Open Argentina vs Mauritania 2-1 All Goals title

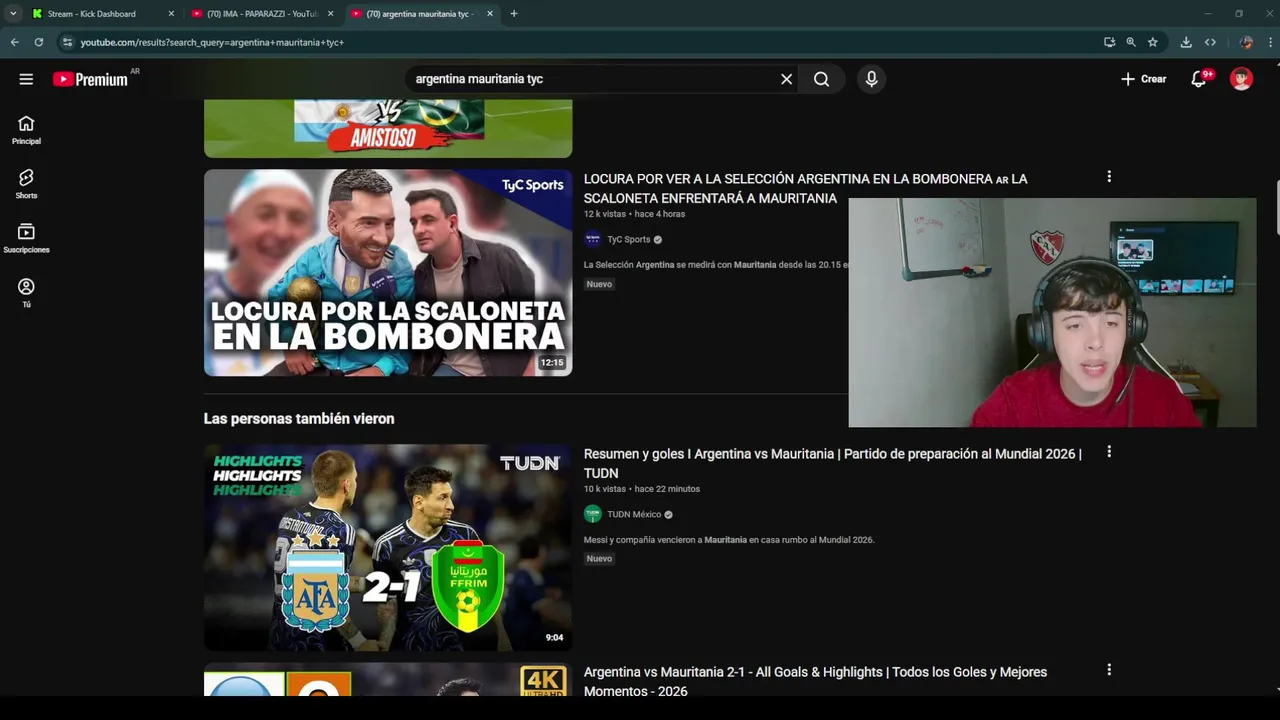pyautogui.click(x=815, y=681)
